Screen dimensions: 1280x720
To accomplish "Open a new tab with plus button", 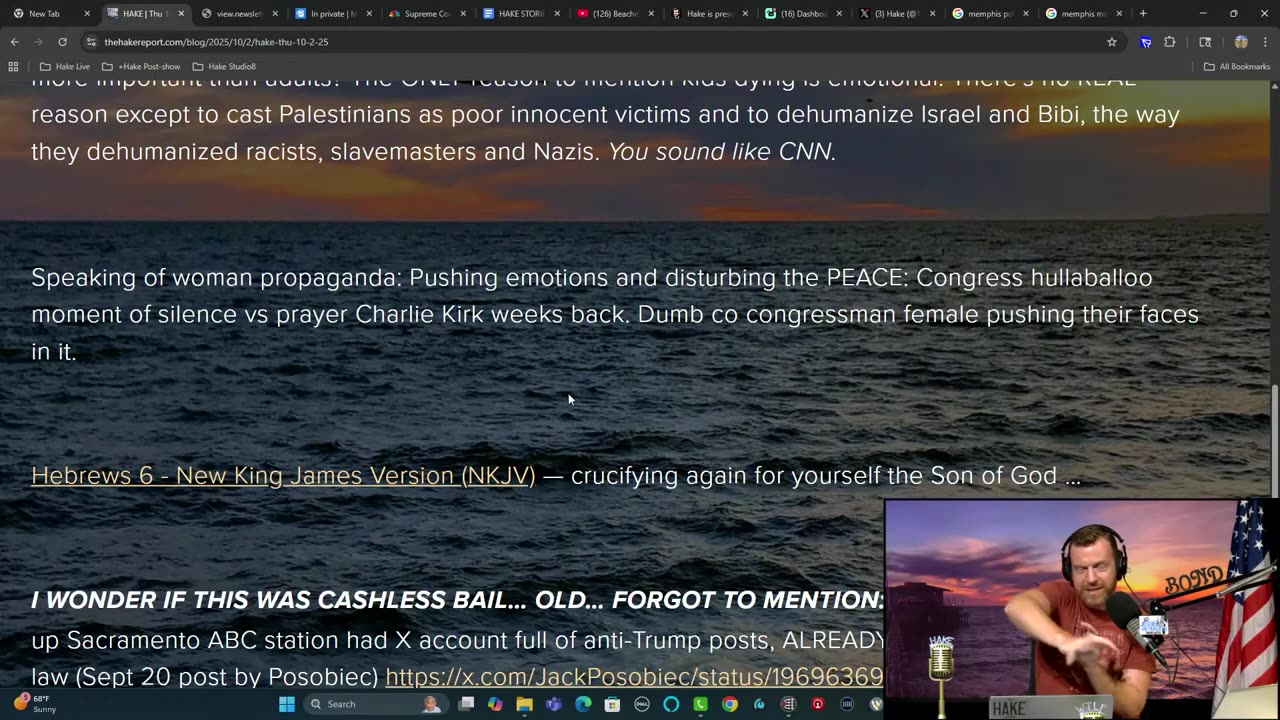I will point(1143,14).
